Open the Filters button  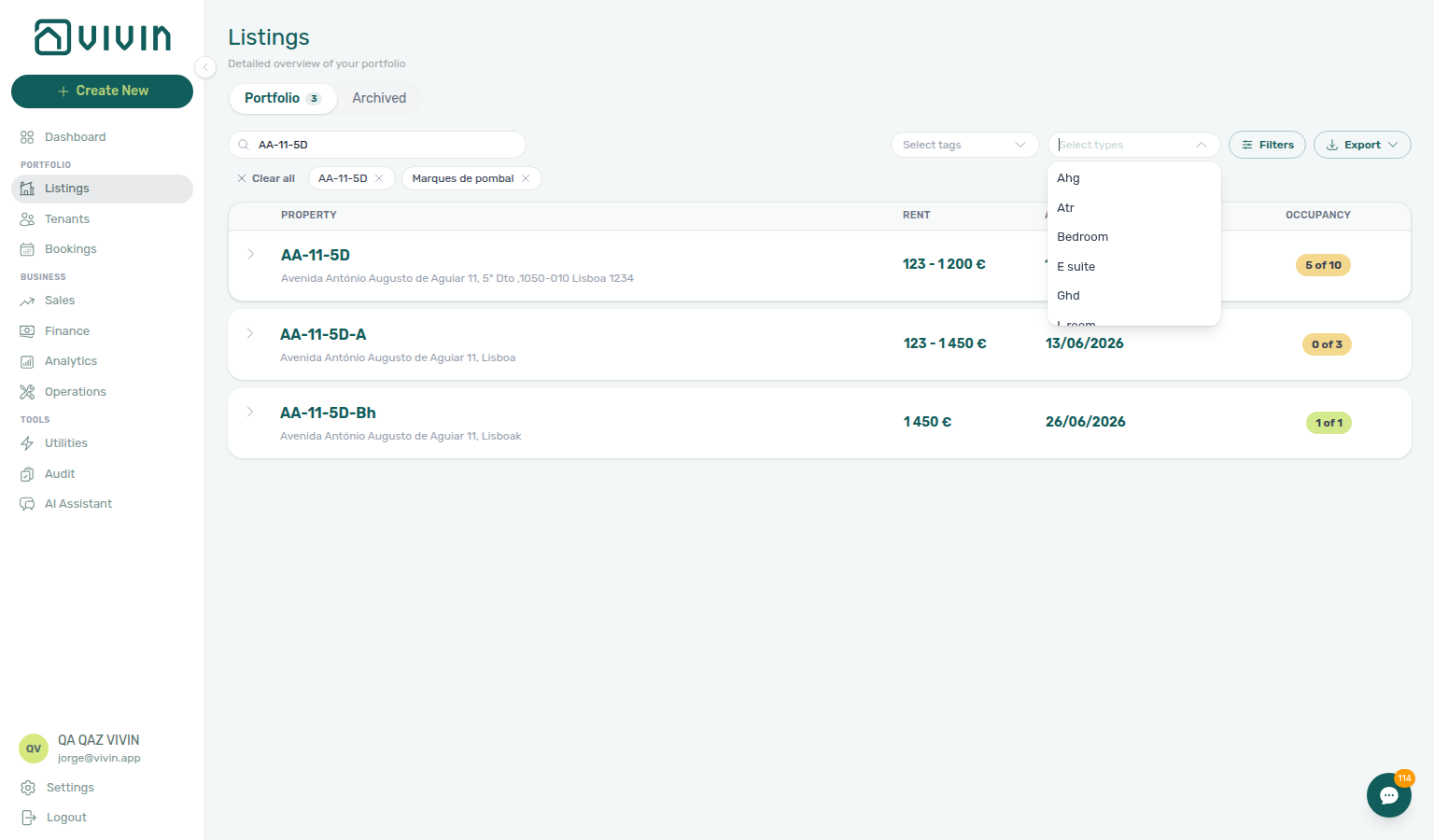(1267, 145)
